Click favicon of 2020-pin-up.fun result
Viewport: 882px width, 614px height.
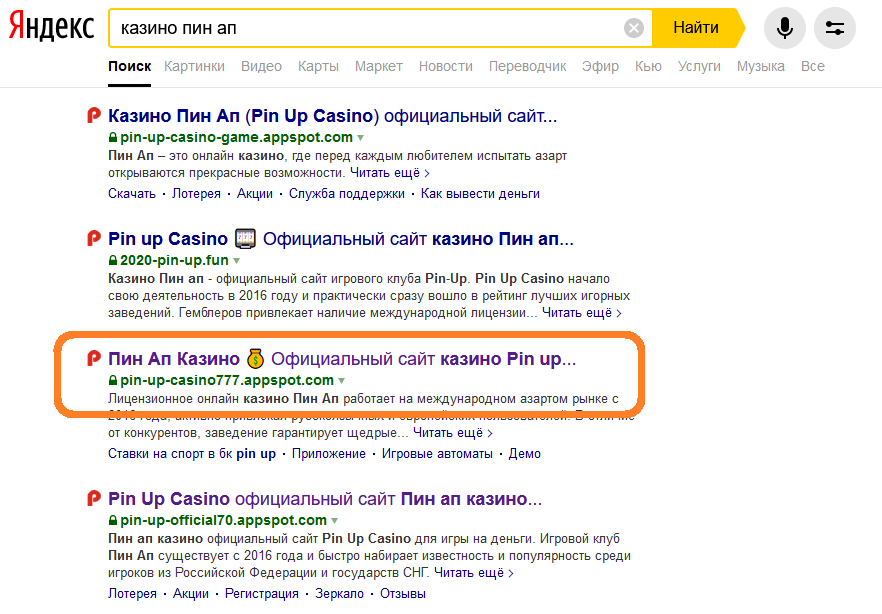[x=94, y=239]
